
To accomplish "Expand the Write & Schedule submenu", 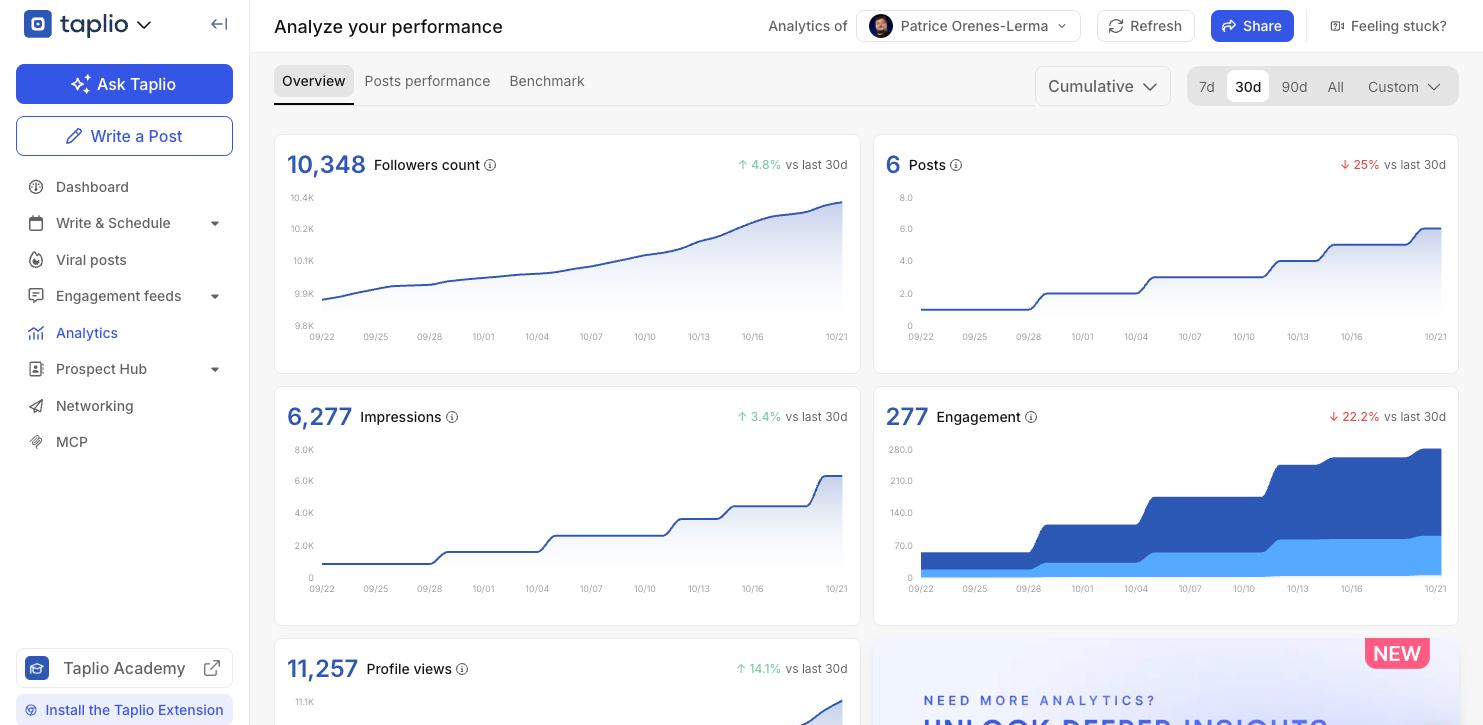I will [215, 223].
